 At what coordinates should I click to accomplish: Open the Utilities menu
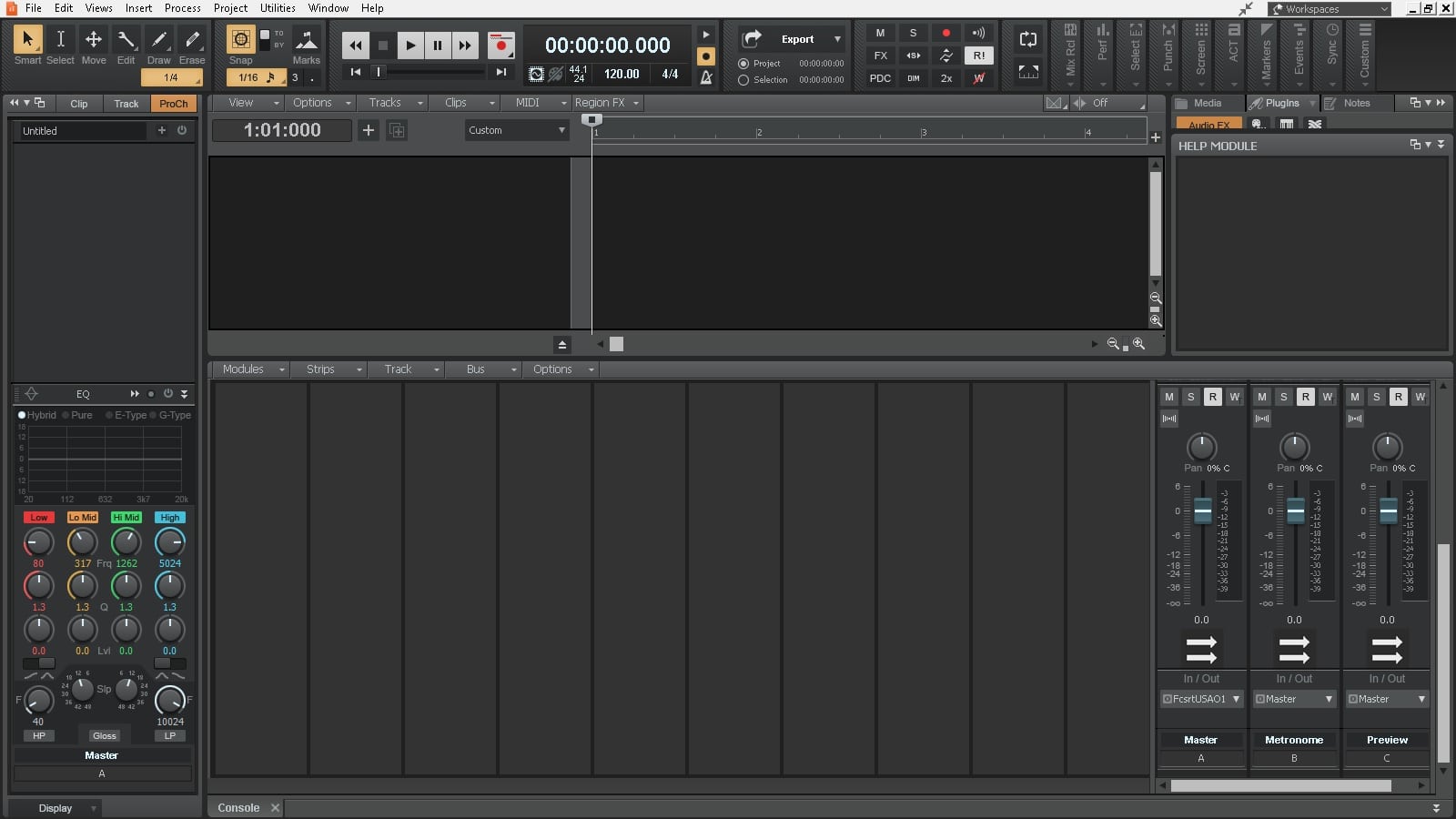(x=278, y=8)
